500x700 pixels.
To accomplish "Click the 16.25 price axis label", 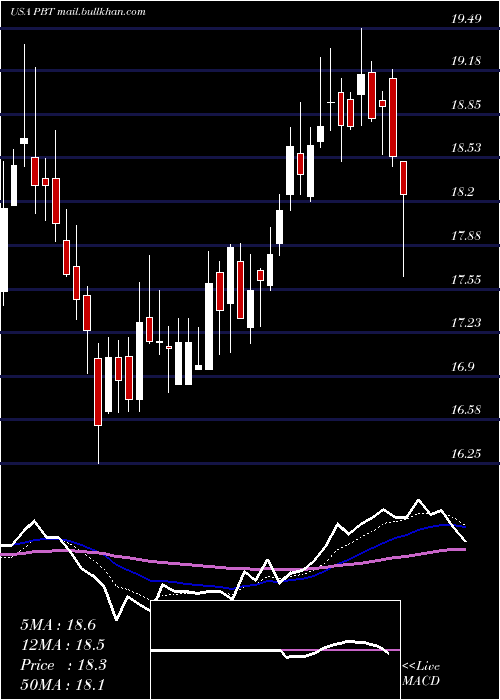I will (466, 454).
